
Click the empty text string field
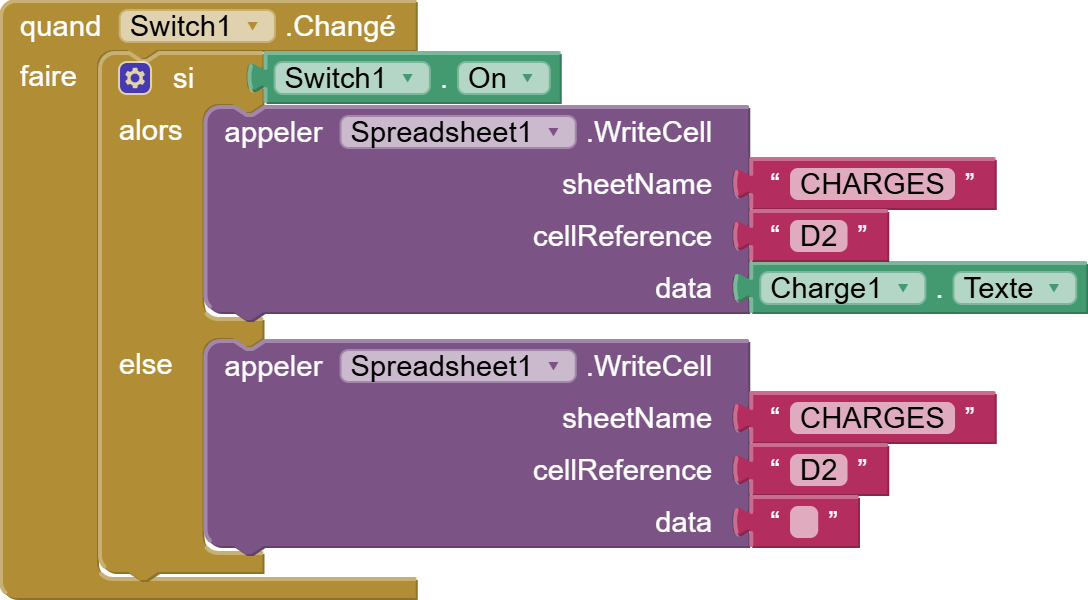click(x=804, y=522)
